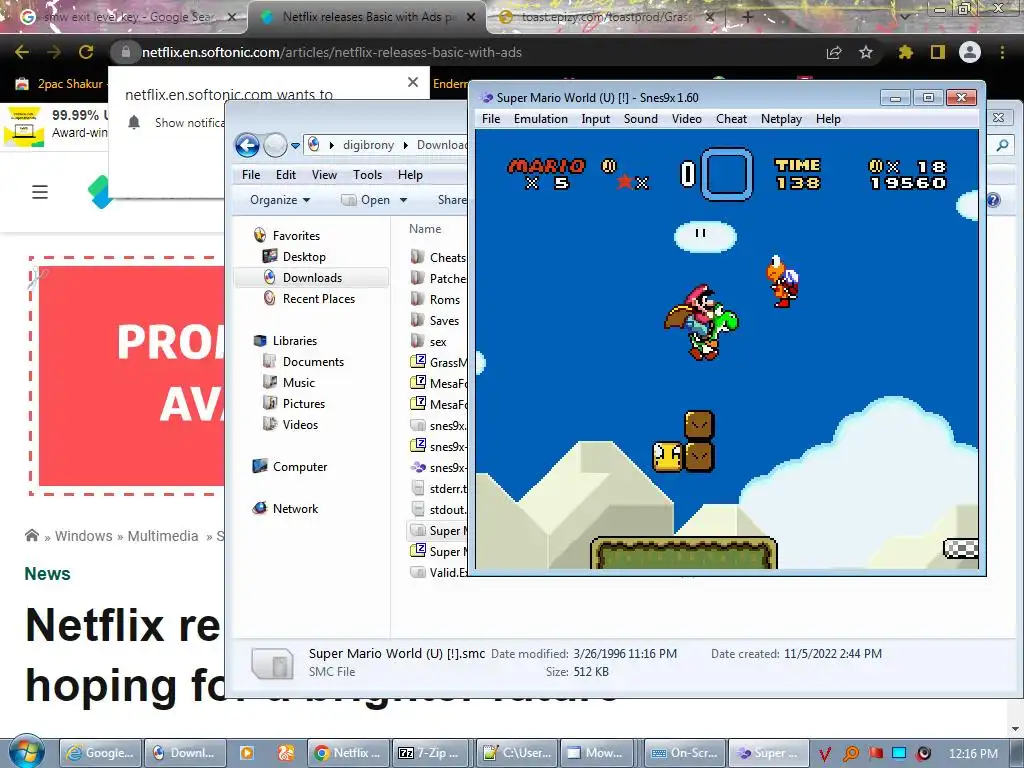The width and height of the screenshot is (1024, 768).
Task: Click the Windows breadcrumb link
Action: point(84,536)
